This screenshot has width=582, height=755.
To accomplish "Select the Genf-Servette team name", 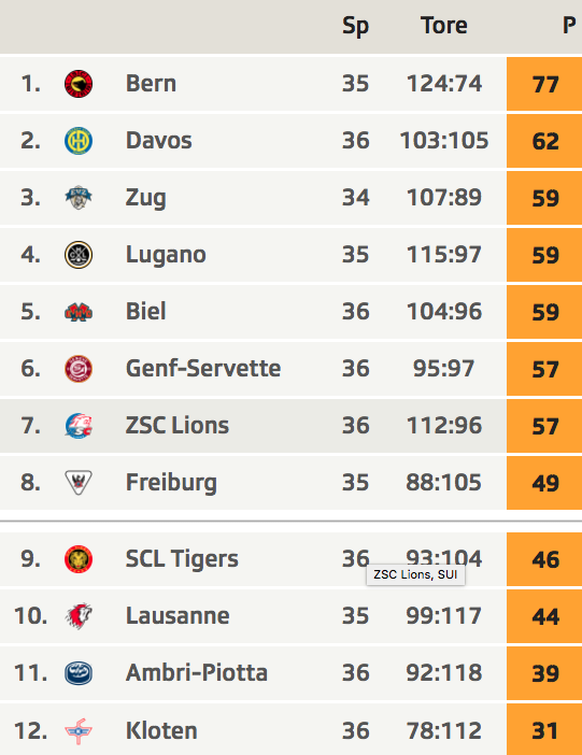I will pos(203,368).
